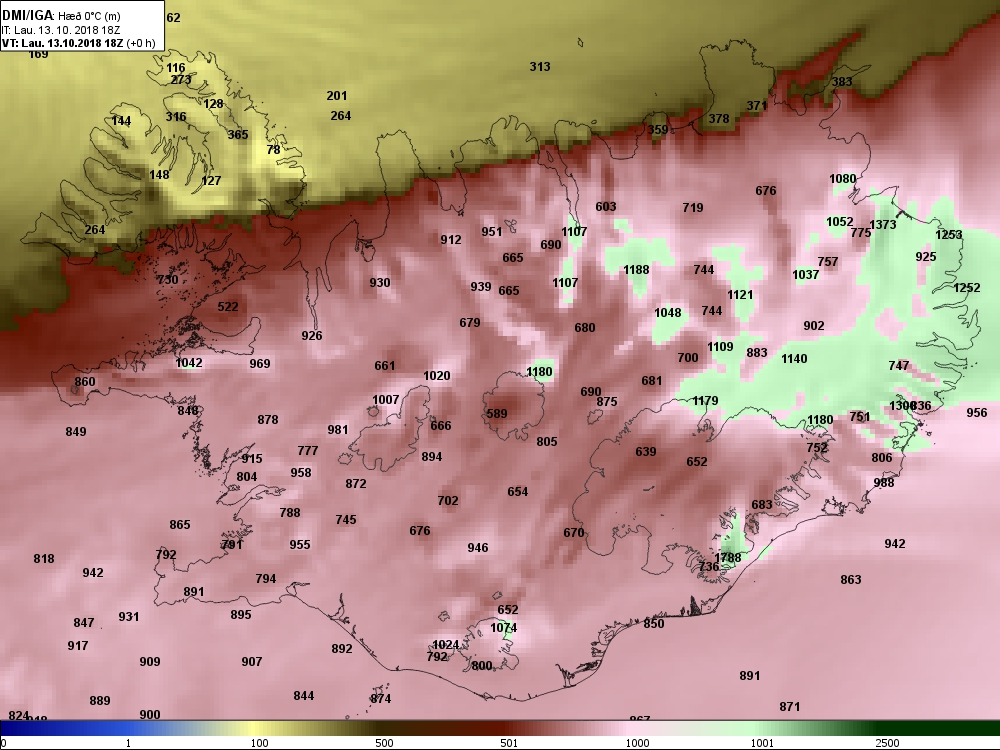Click the map value 313 in the north
The width and height of the screenshot is (1000, 750).
[540, 66]
